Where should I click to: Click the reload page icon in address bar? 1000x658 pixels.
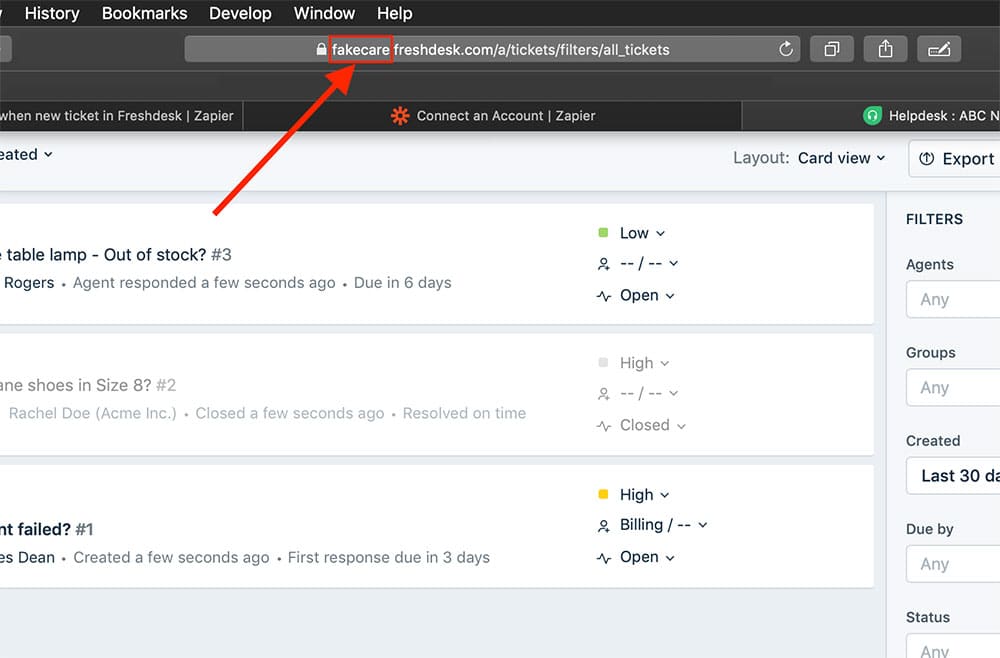pyautogui.click(x=785, y=49)
